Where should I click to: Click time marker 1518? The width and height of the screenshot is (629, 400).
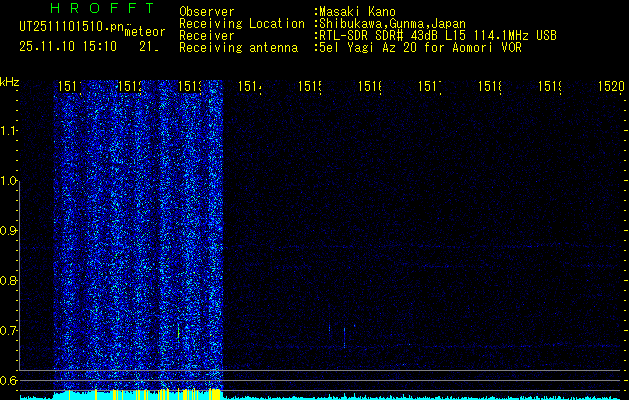click(490, 86)
